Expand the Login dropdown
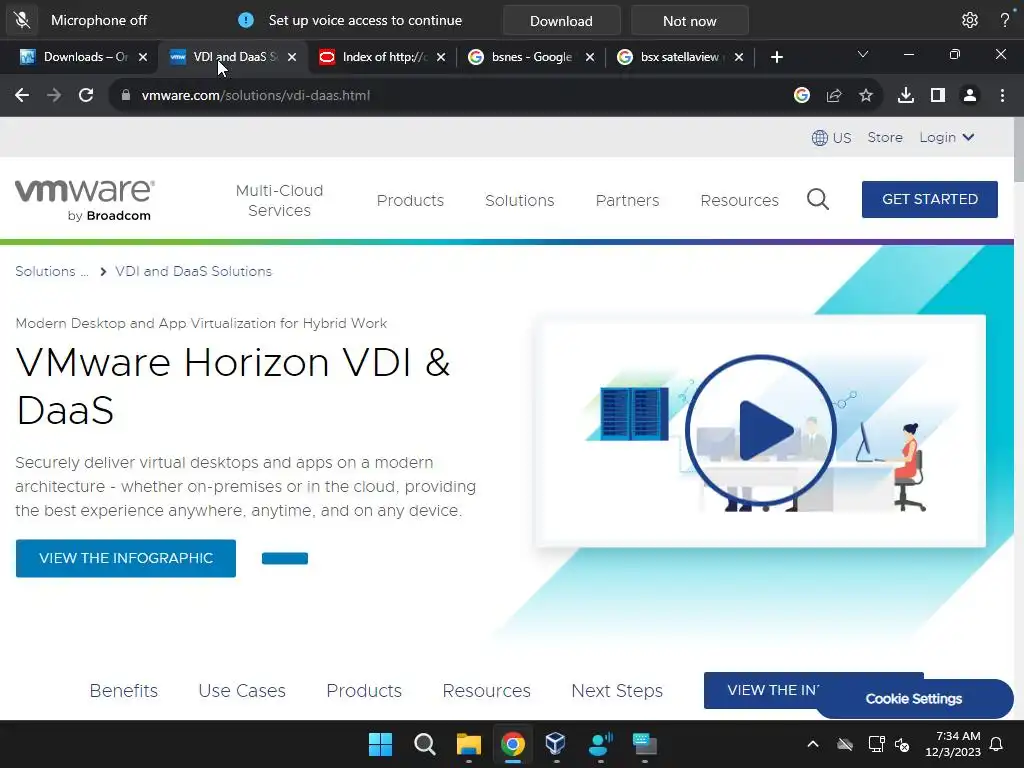This screenshot has height=768, width=1024. click(947, 137)
